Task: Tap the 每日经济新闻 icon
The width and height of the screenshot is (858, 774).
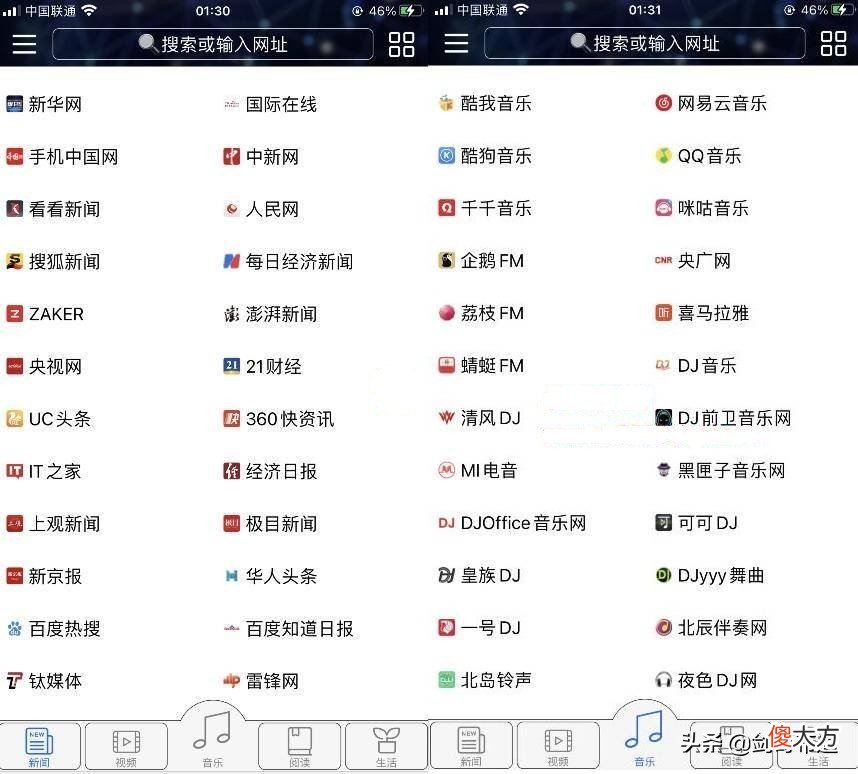Action: 231,262
